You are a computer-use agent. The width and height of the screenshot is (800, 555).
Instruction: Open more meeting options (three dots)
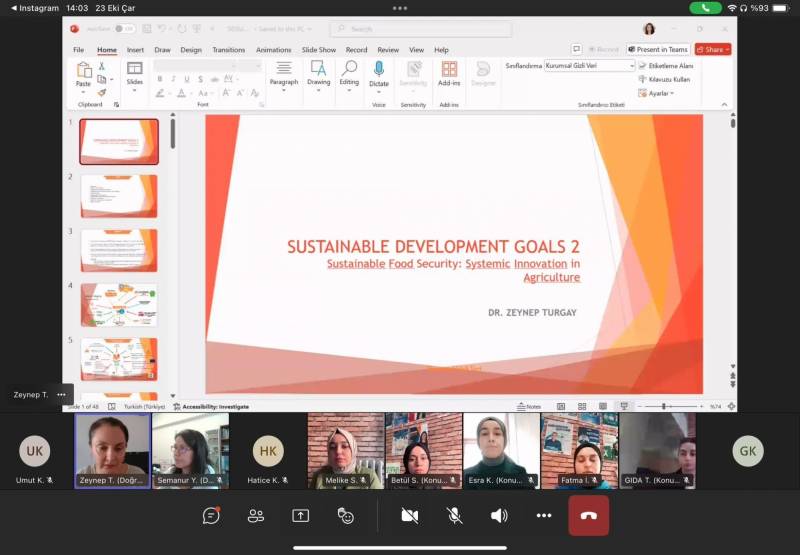pyautogui.click(x=544, y=515)
